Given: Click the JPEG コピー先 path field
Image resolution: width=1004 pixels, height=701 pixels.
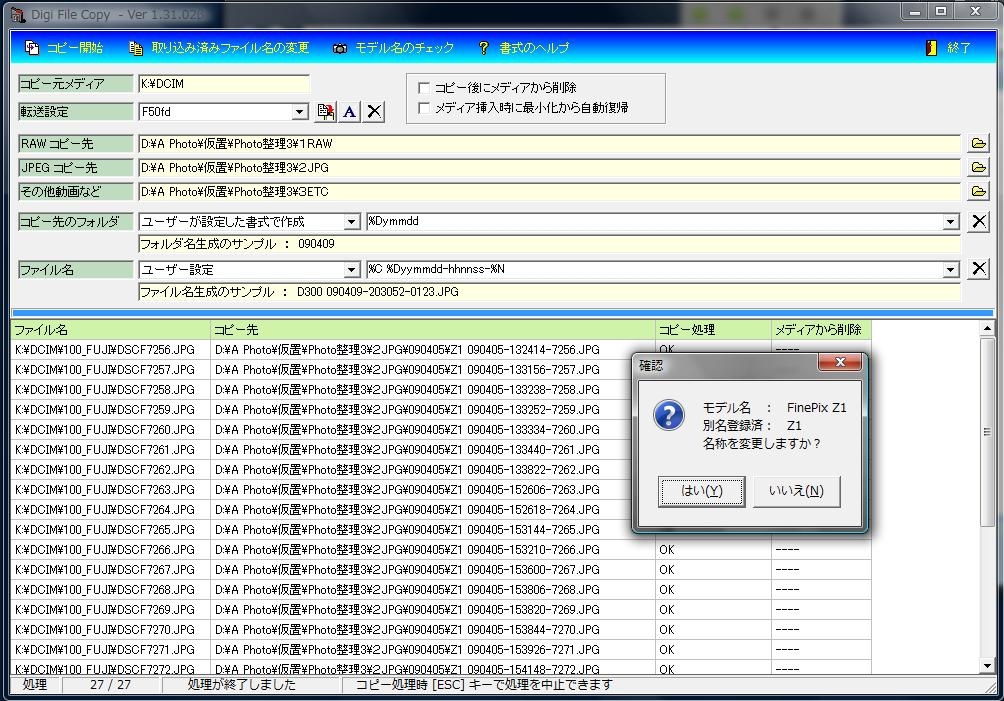Looking at the screenshot, I should [x=549, y=168].
